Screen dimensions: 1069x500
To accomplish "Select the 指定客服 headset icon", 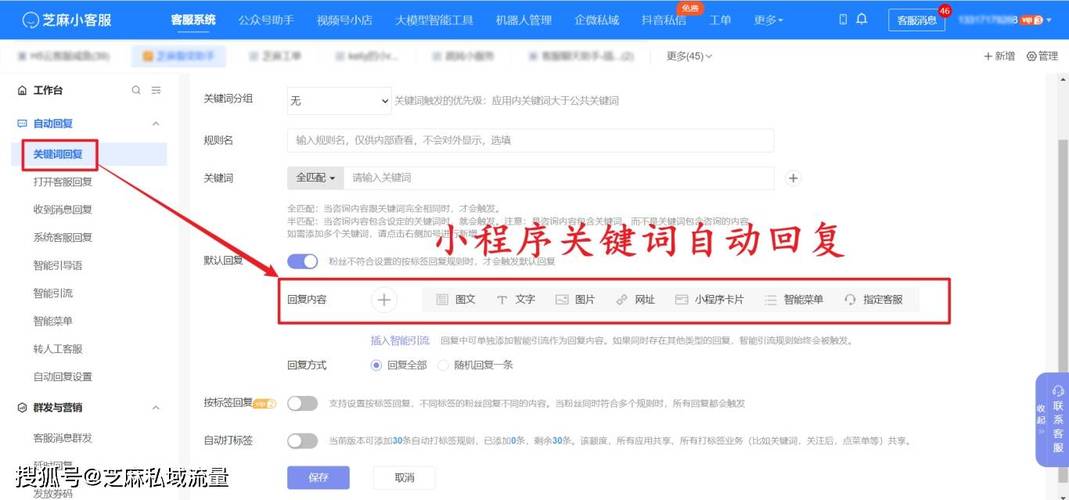I will click(850, 299).
